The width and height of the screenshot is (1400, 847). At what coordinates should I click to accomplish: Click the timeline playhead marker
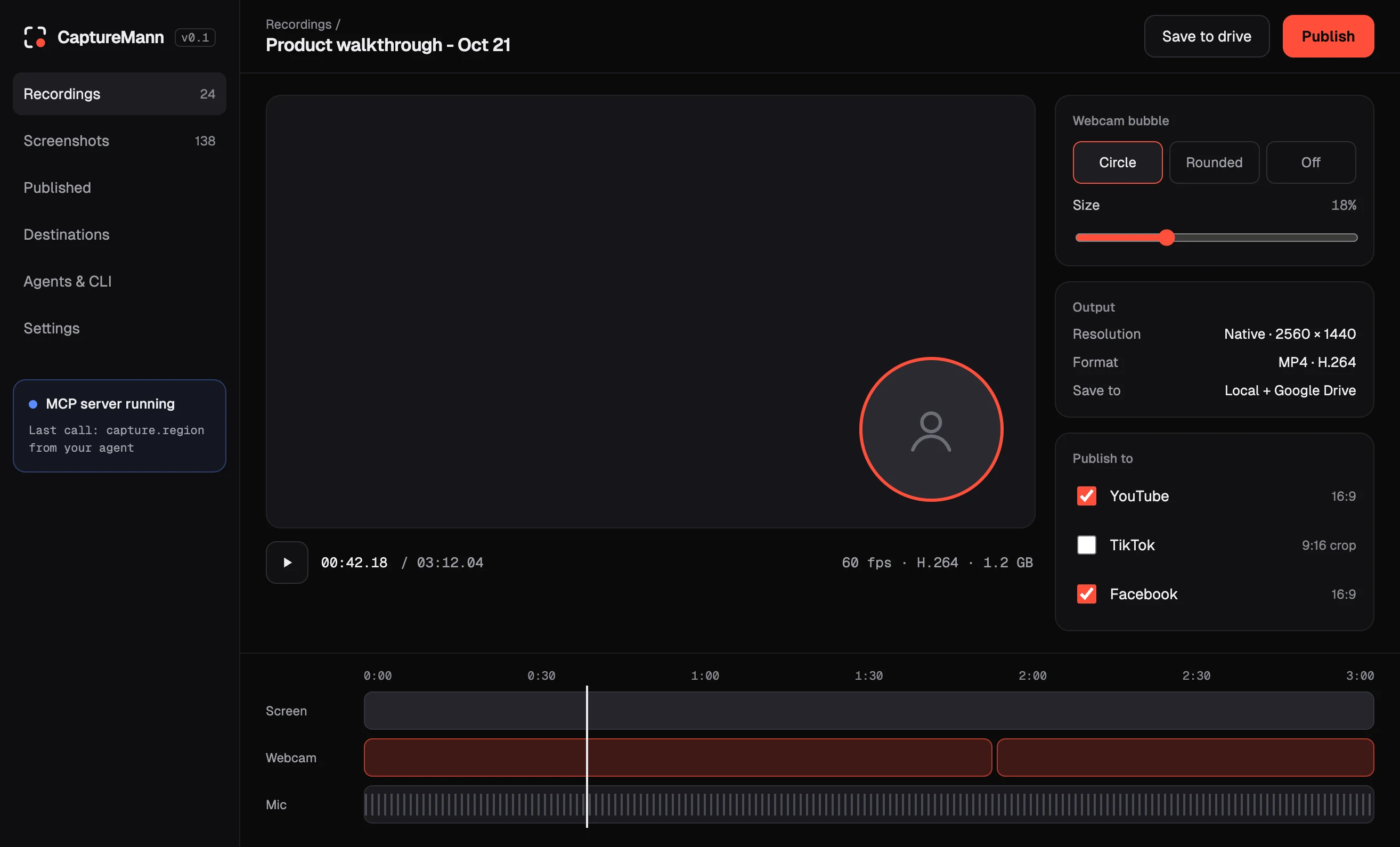587,756
